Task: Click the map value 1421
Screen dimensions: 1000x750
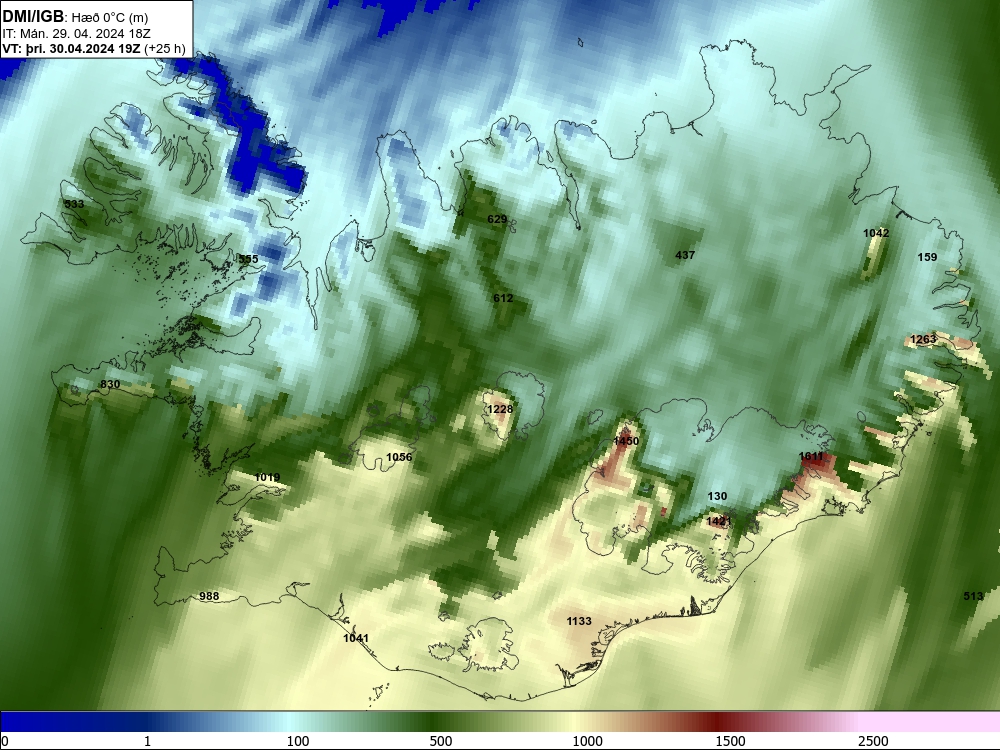Action: [x=719, y=522]
